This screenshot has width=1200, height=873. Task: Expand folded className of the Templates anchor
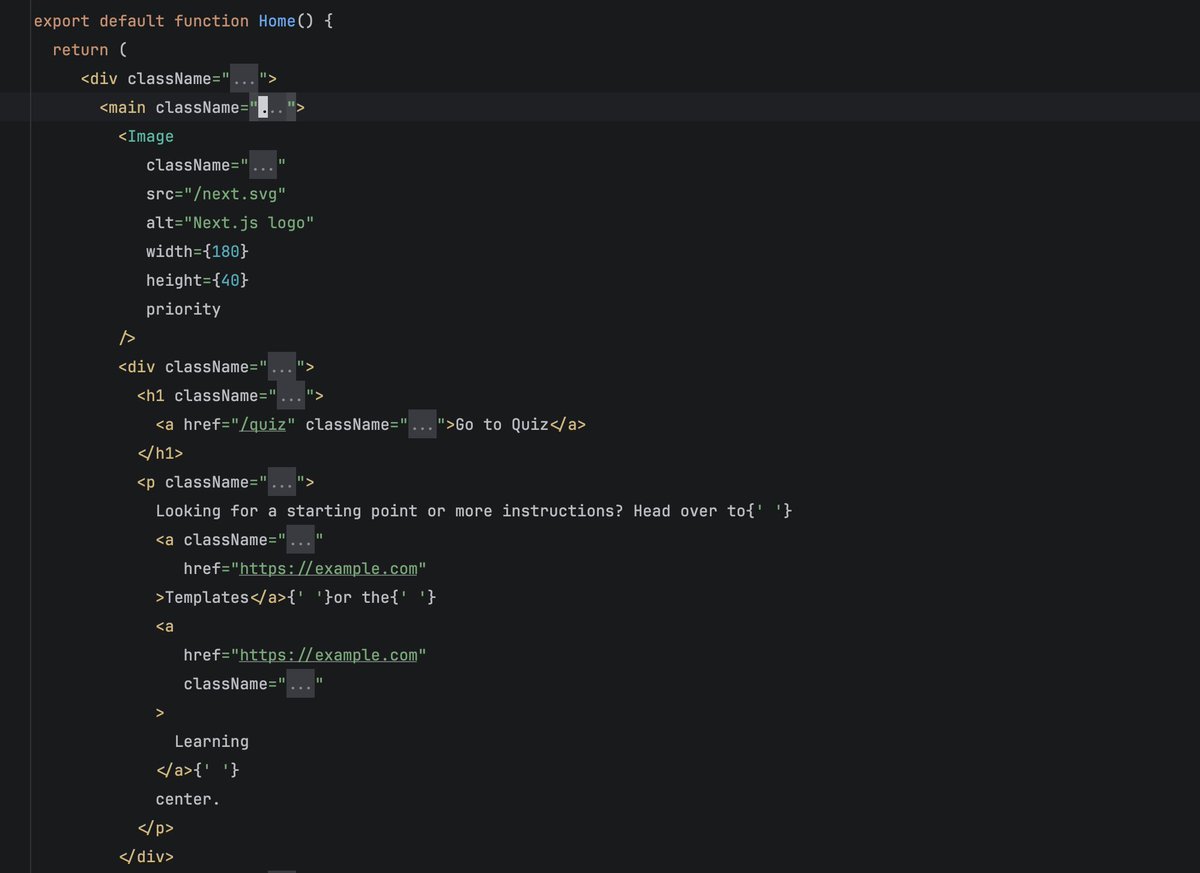(x=301, y=540)
